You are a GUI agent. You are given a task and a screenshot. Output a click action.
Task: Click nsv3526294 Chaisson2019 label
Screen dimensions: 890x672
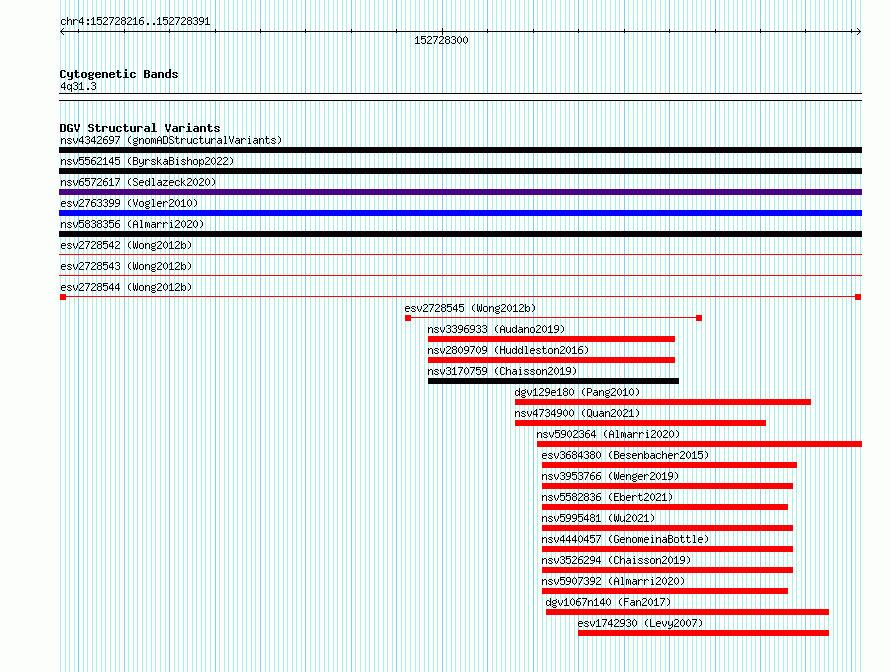point(616,560)
